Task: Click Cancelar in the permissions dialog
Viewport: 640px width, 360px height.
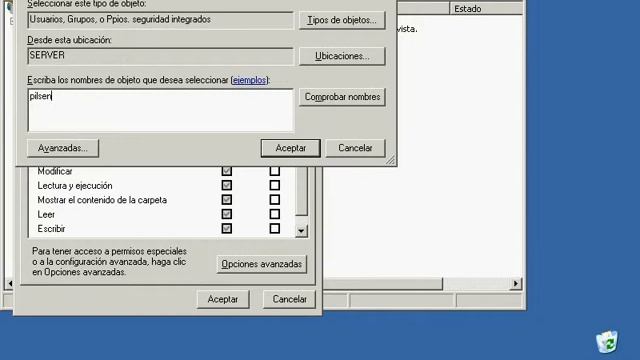Action: coord(289,299)
